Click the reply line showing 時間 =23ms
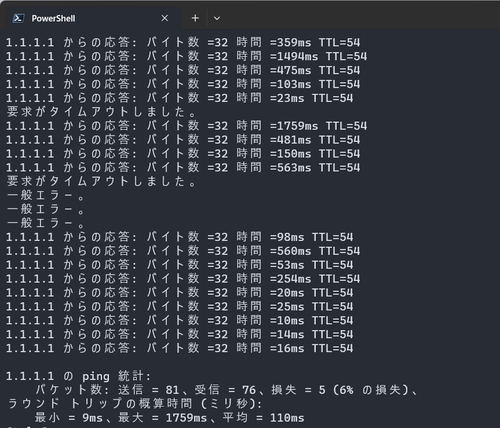This screenshot has height=428, width=500. pyautogui.click(x=179, y=98)
